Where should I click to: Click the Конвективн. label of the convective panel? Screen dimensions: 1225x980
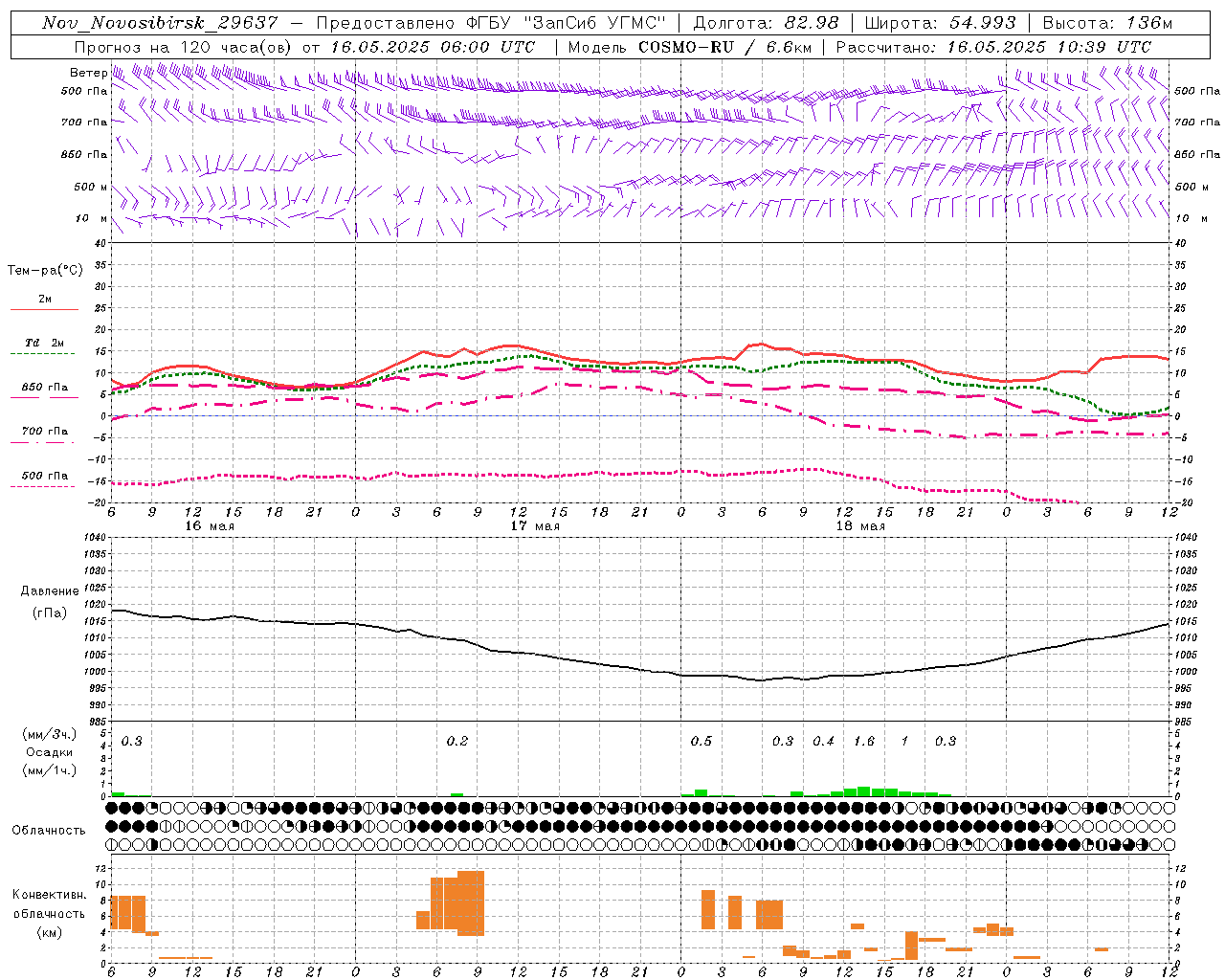tap(49, 895)
